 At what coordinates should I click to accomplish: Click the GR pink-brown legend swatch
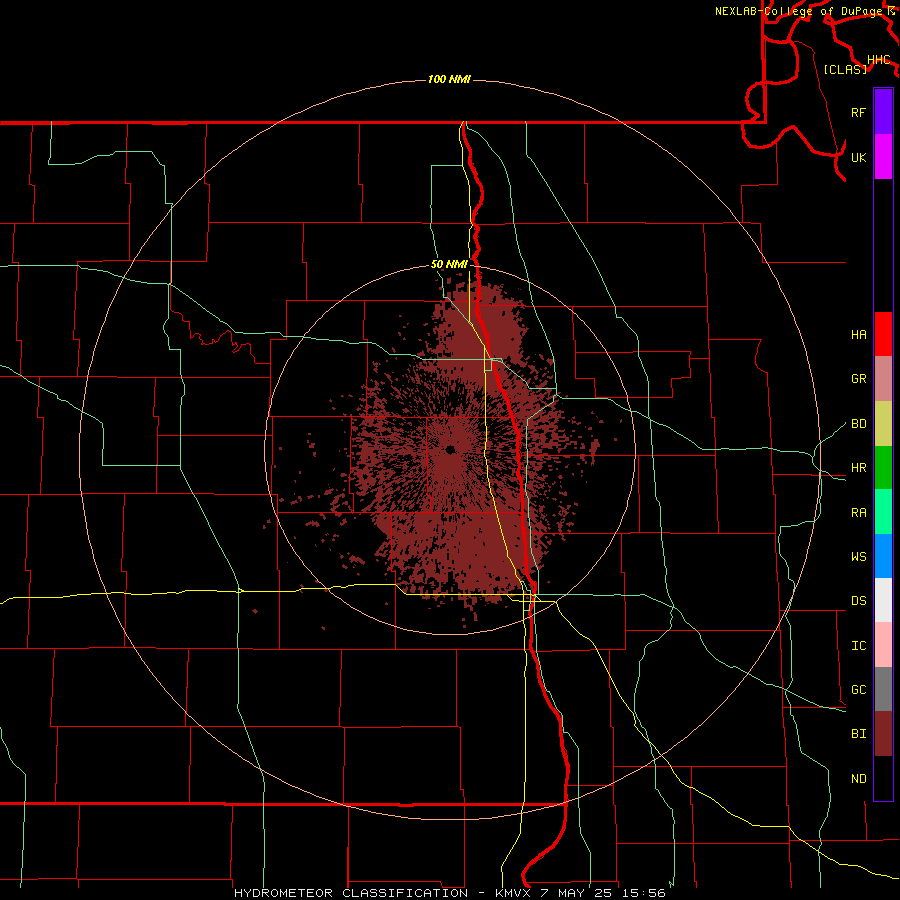[883, 379]
